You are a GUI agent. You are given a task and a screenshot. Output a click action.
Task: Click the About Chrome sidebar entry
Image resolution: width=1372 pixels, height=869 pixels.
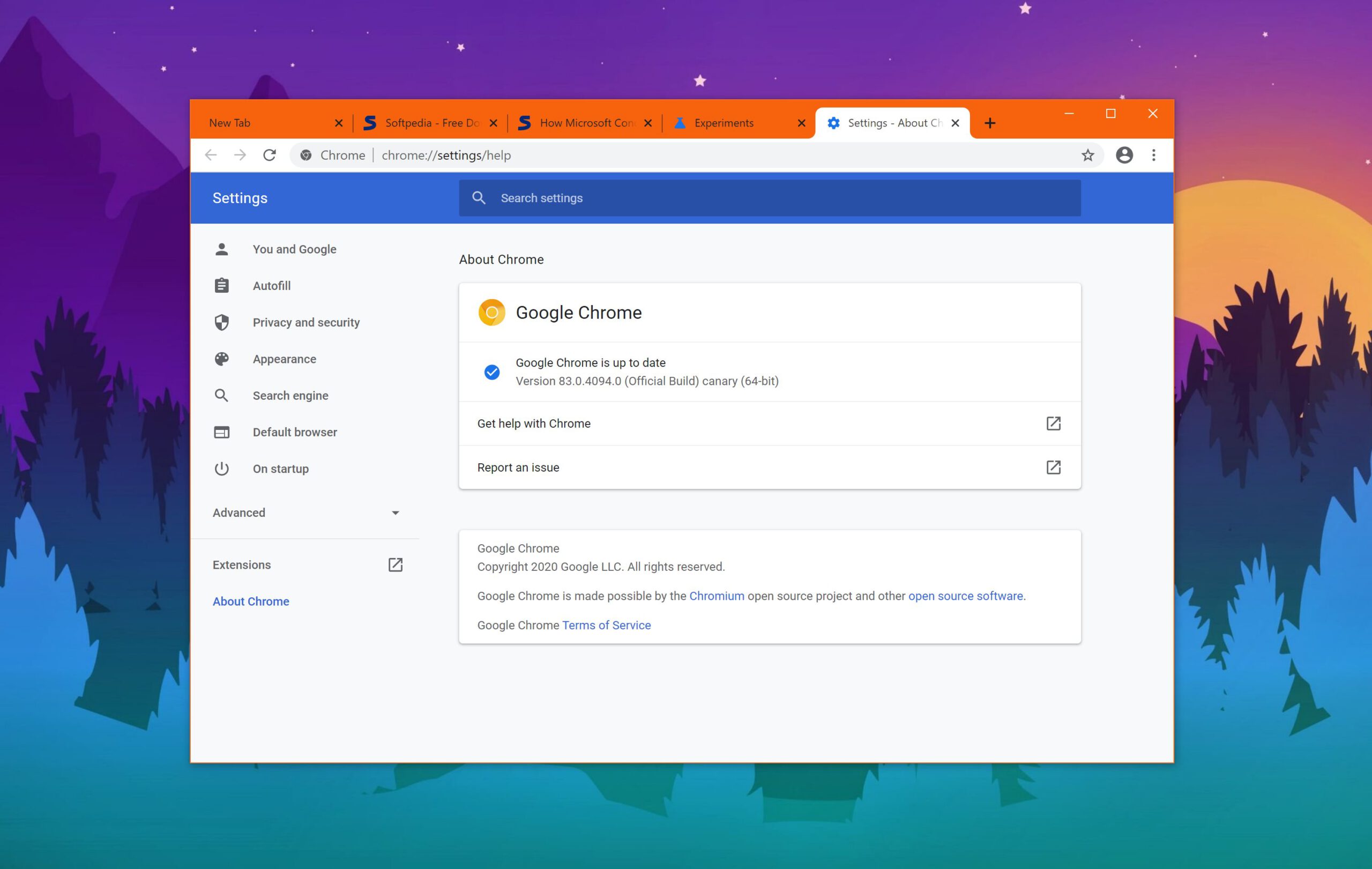click(x=251, y=600)
